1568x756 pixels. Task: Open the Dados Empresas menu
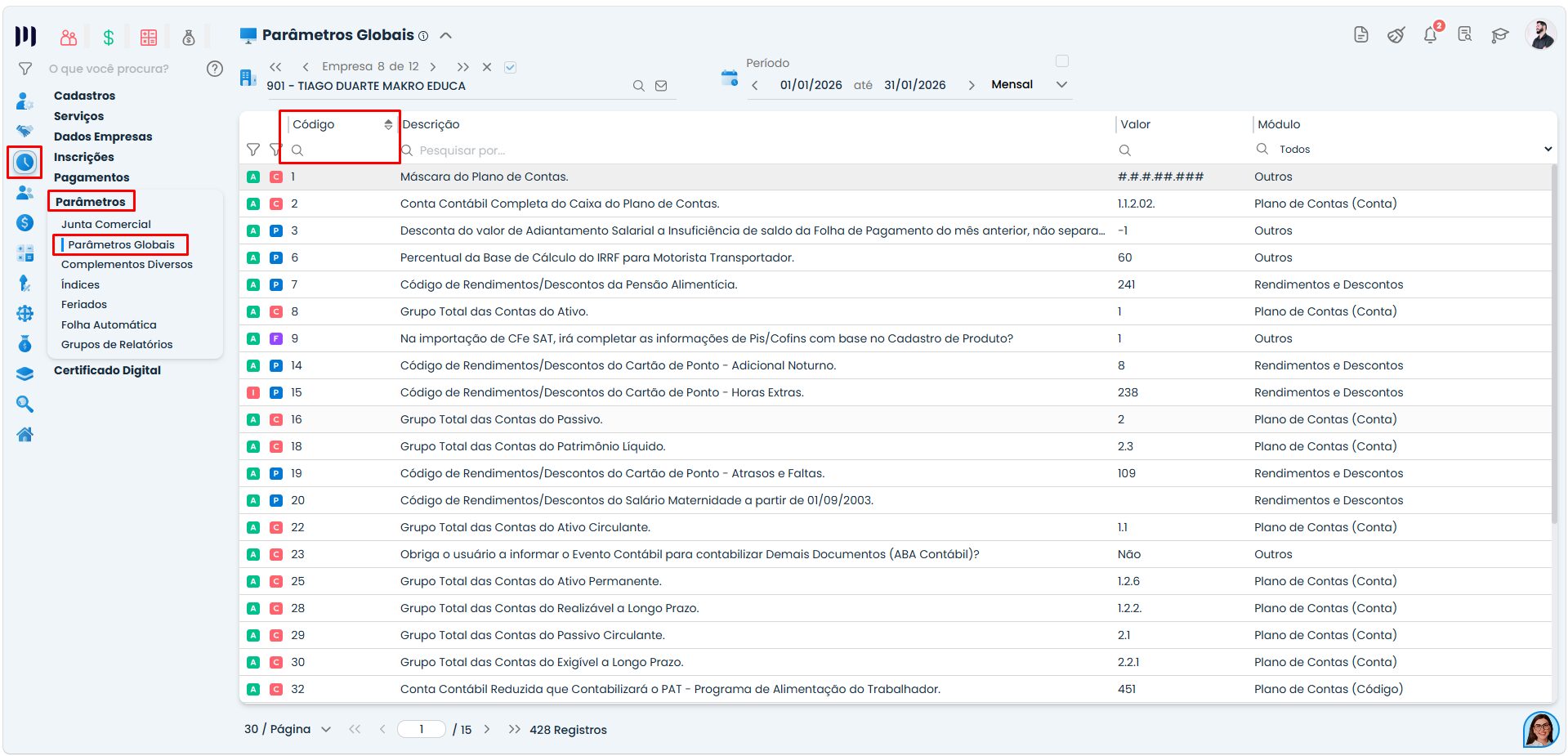click(x=103, y=136)
